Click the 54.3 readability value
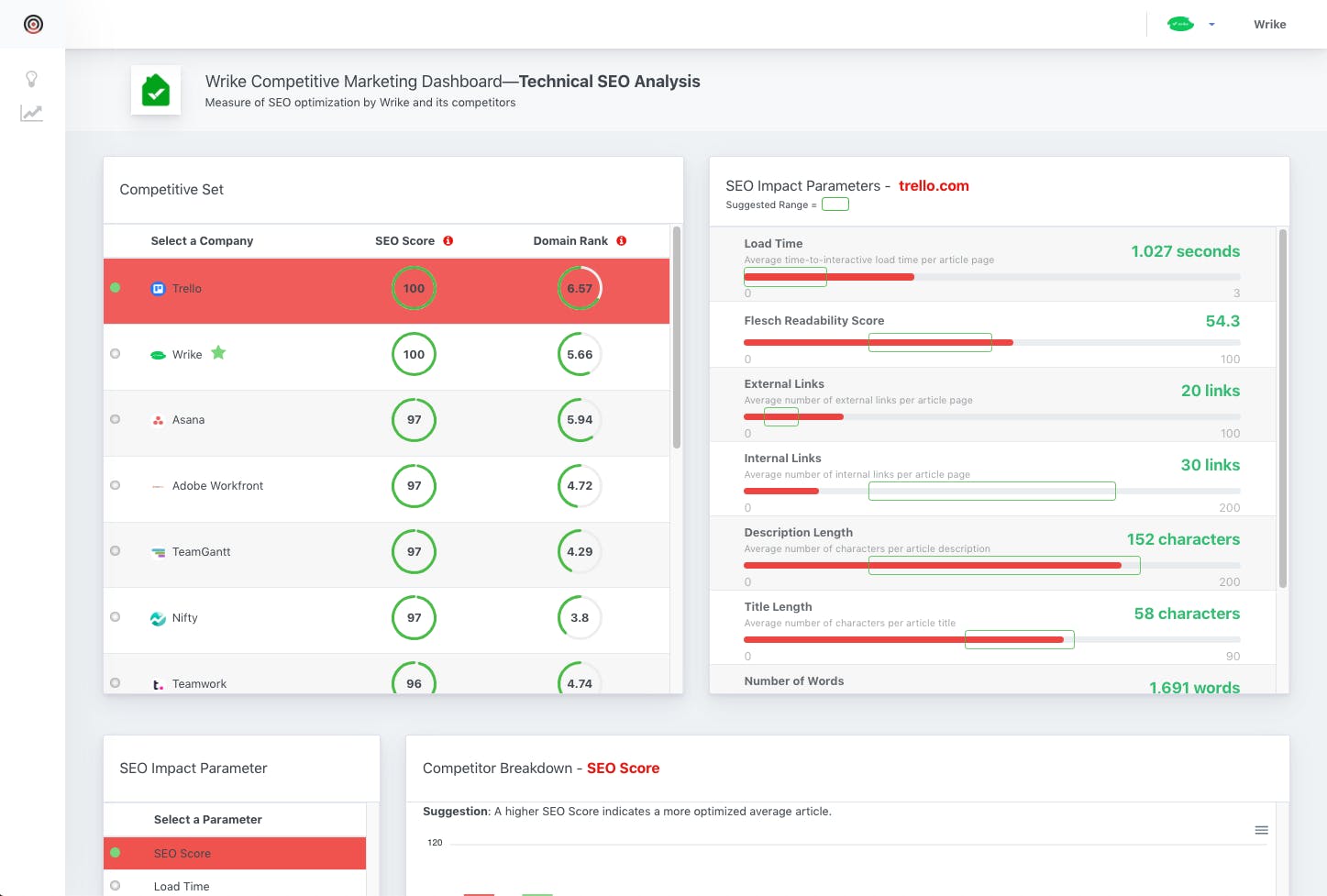 [1222, 321]
